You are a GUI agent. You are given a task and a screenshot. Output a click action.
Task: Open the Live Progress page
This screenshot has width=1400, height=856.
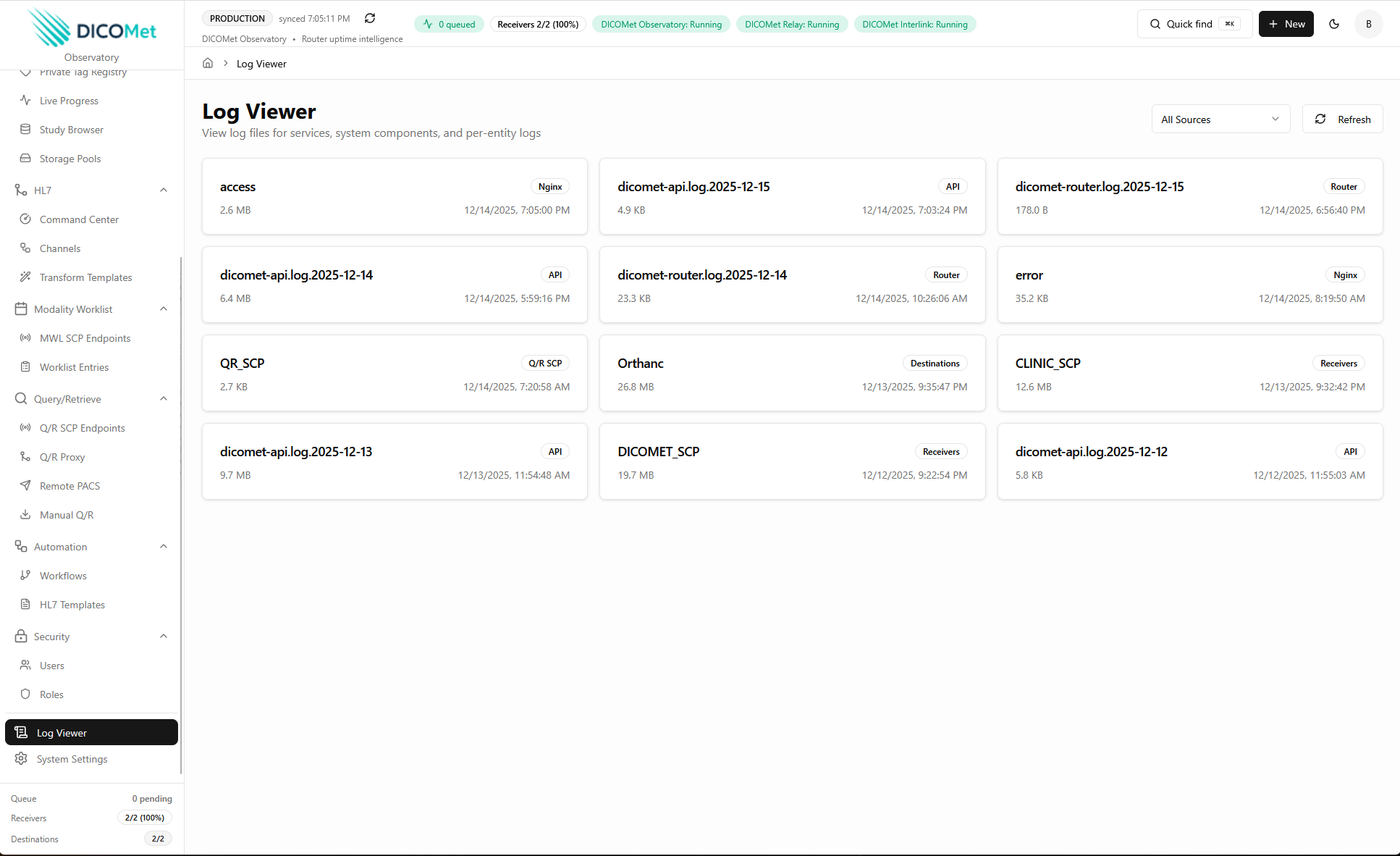coord(67,100)
